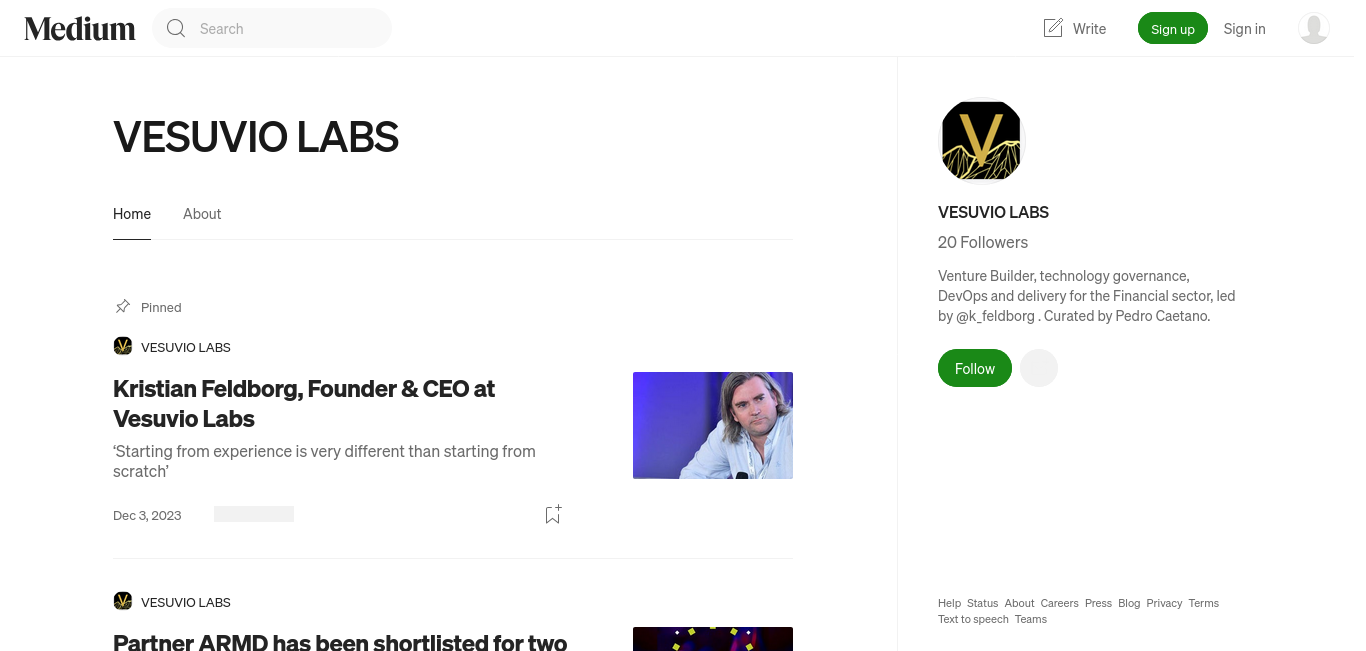Open the Text to speech footer link
Image resolution: width=1366 pixels, height=651 pixels.
click(973, 619)
